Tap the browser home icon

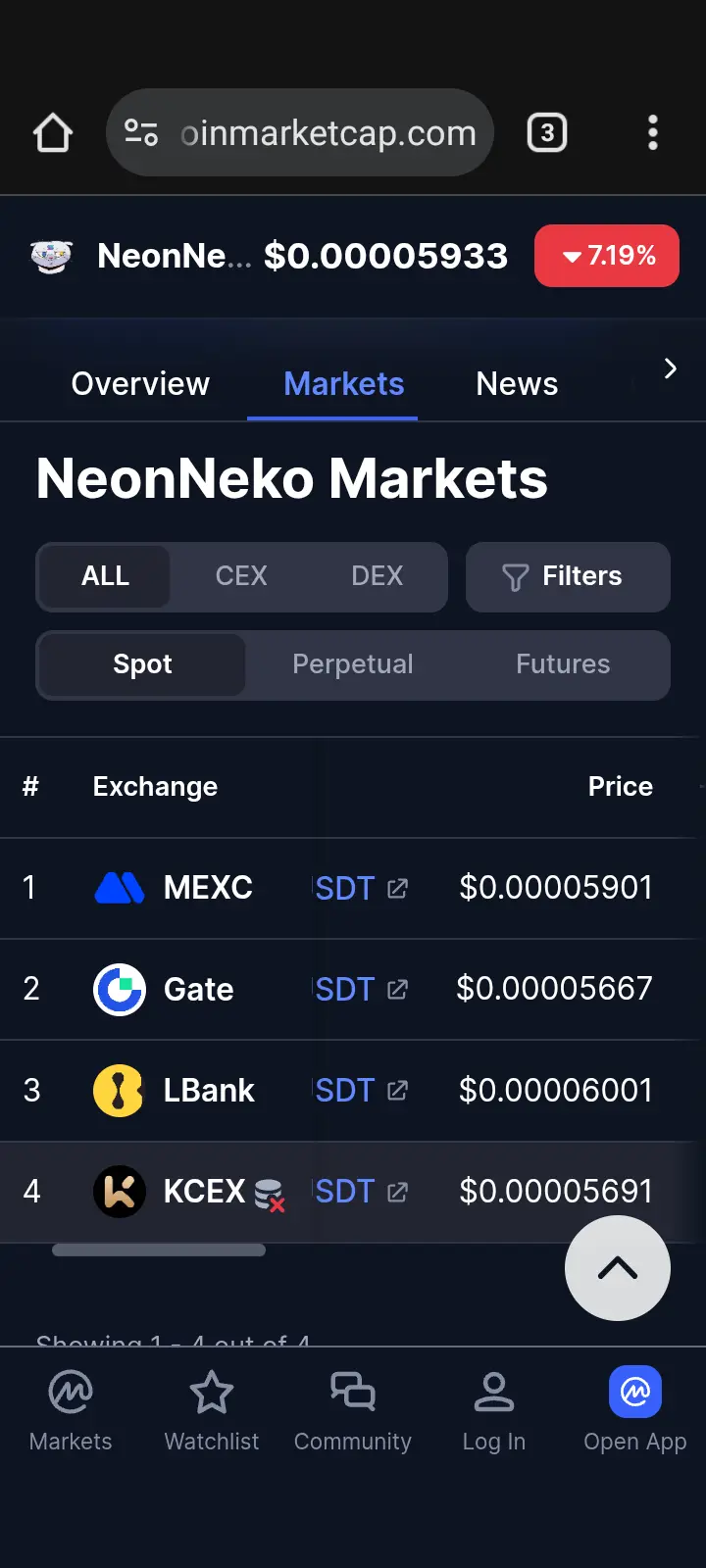coord(53,133)
